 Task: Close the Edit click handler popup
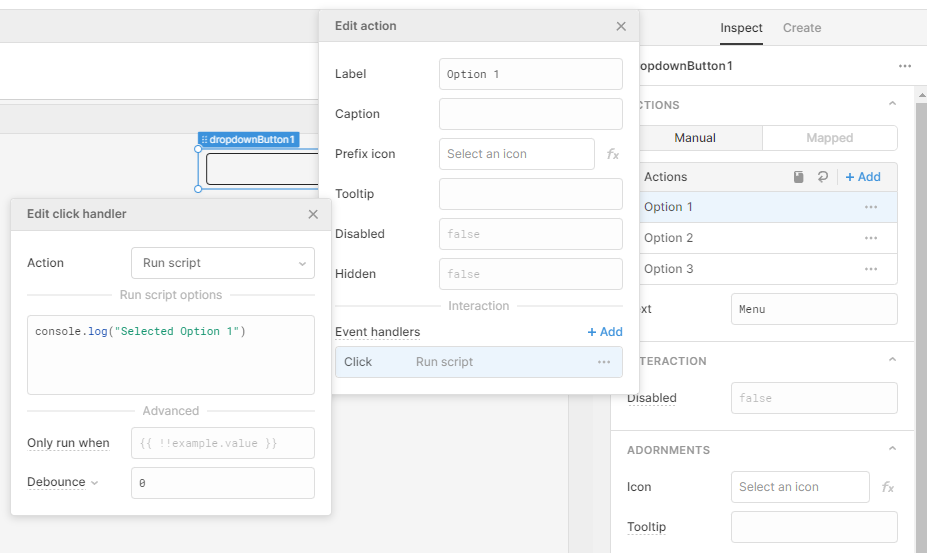313,214
